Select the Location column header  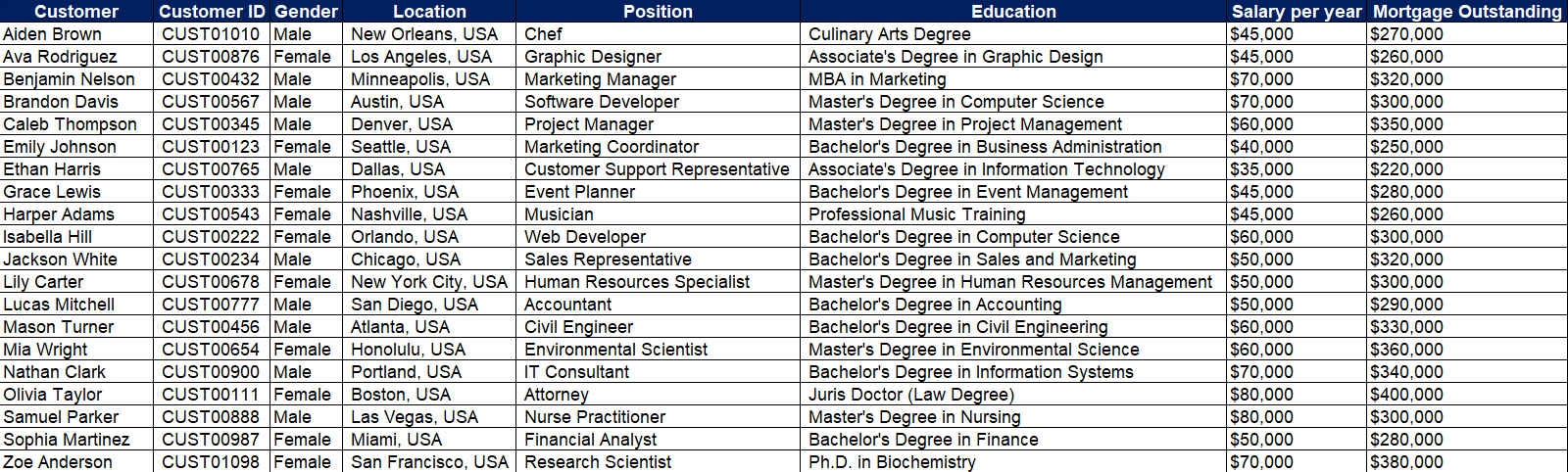[429, 12]
